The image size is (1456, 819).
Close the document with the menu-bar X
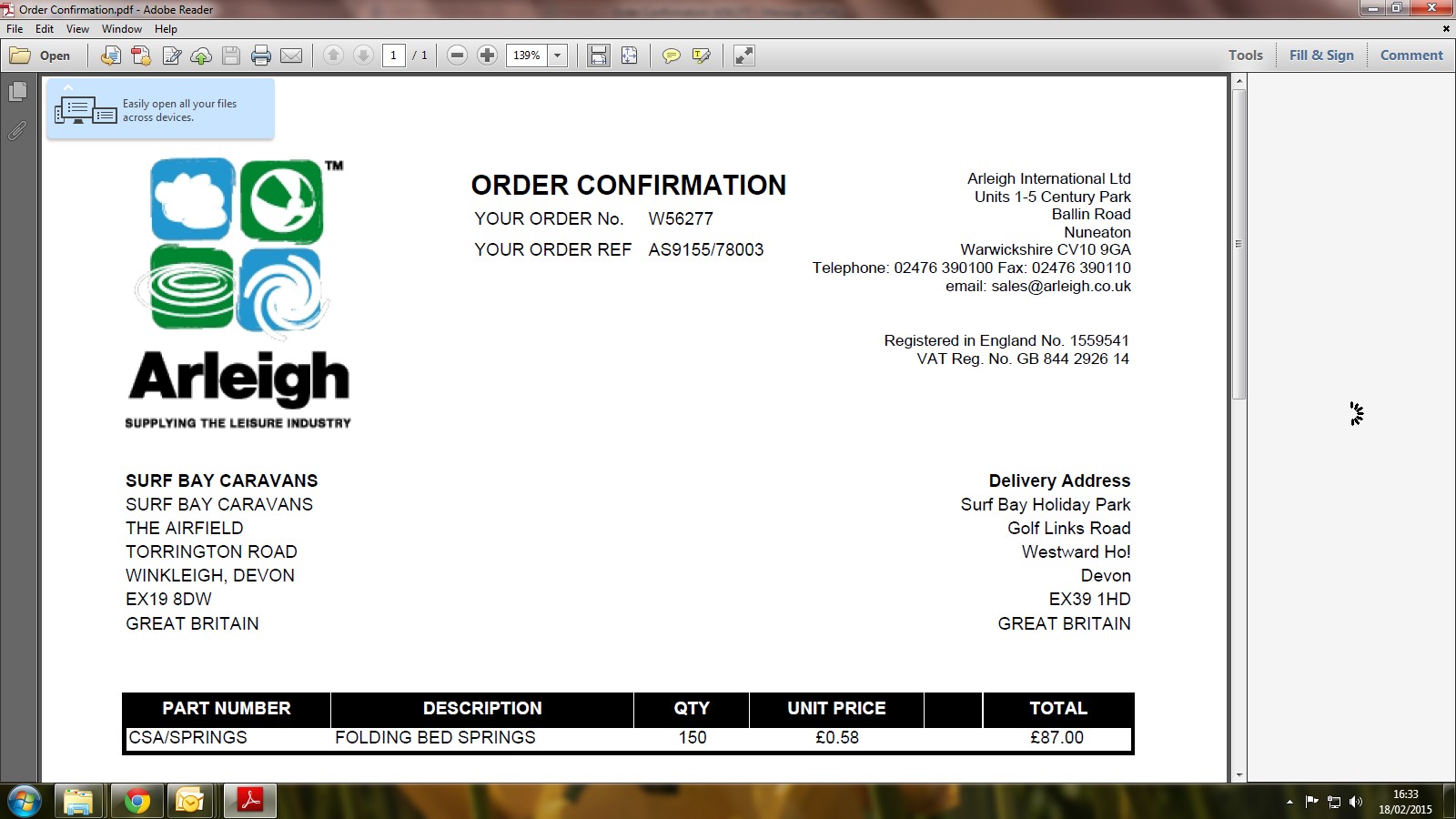[1446, 29]
